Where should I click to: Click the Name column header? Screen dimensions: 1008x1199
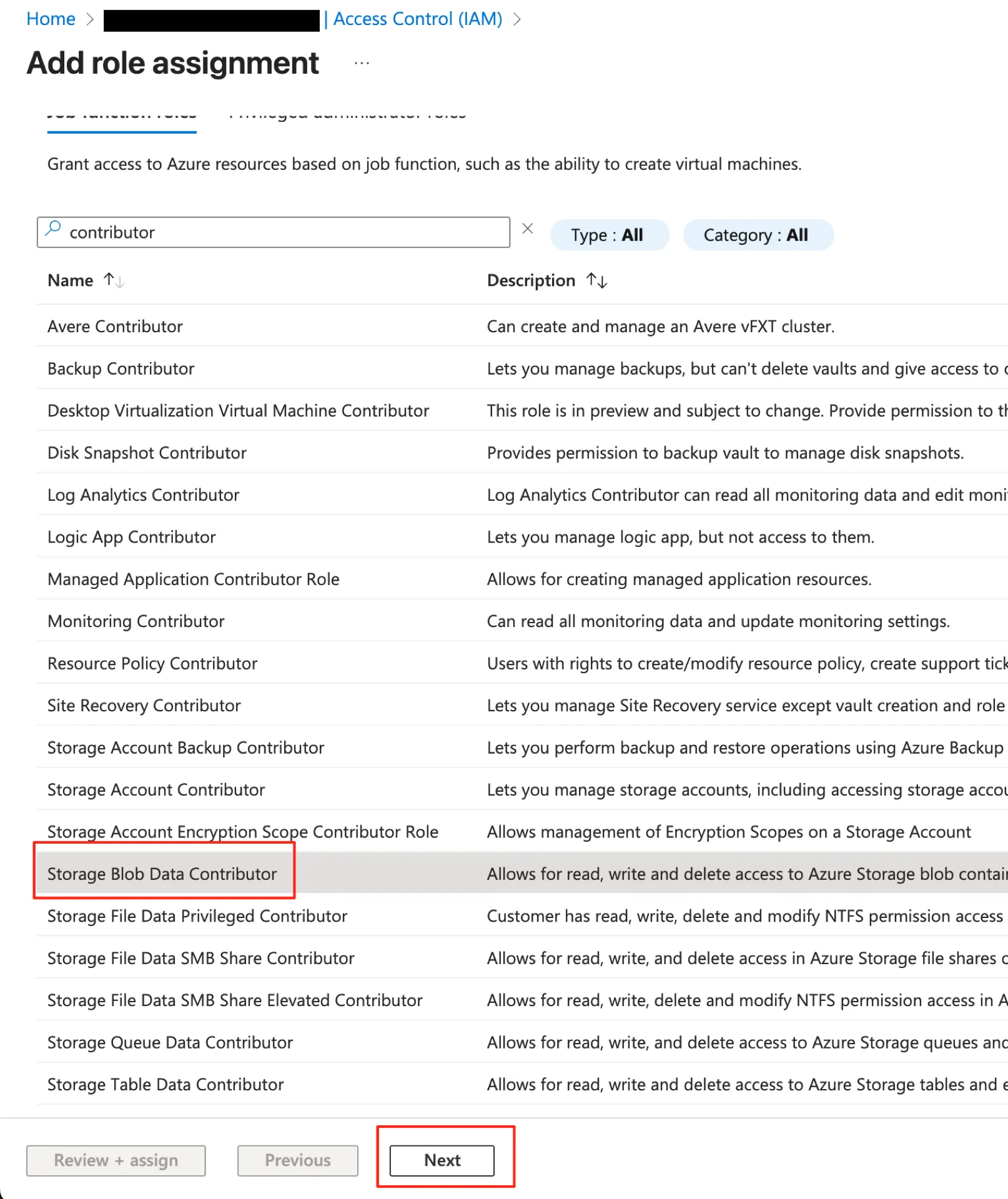pyautogui.click(x=70, y=280)
